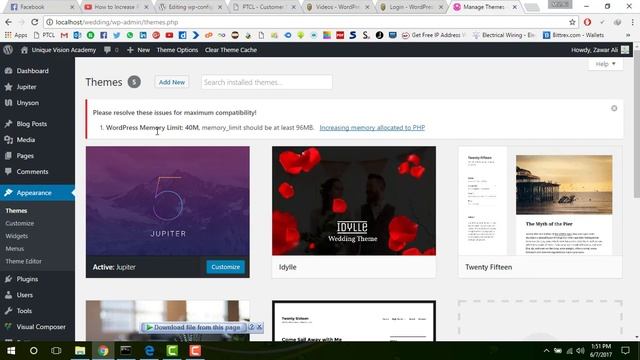Open Task View in taskbar
Screen dimensions: 640x360
[x=56, y=351]
